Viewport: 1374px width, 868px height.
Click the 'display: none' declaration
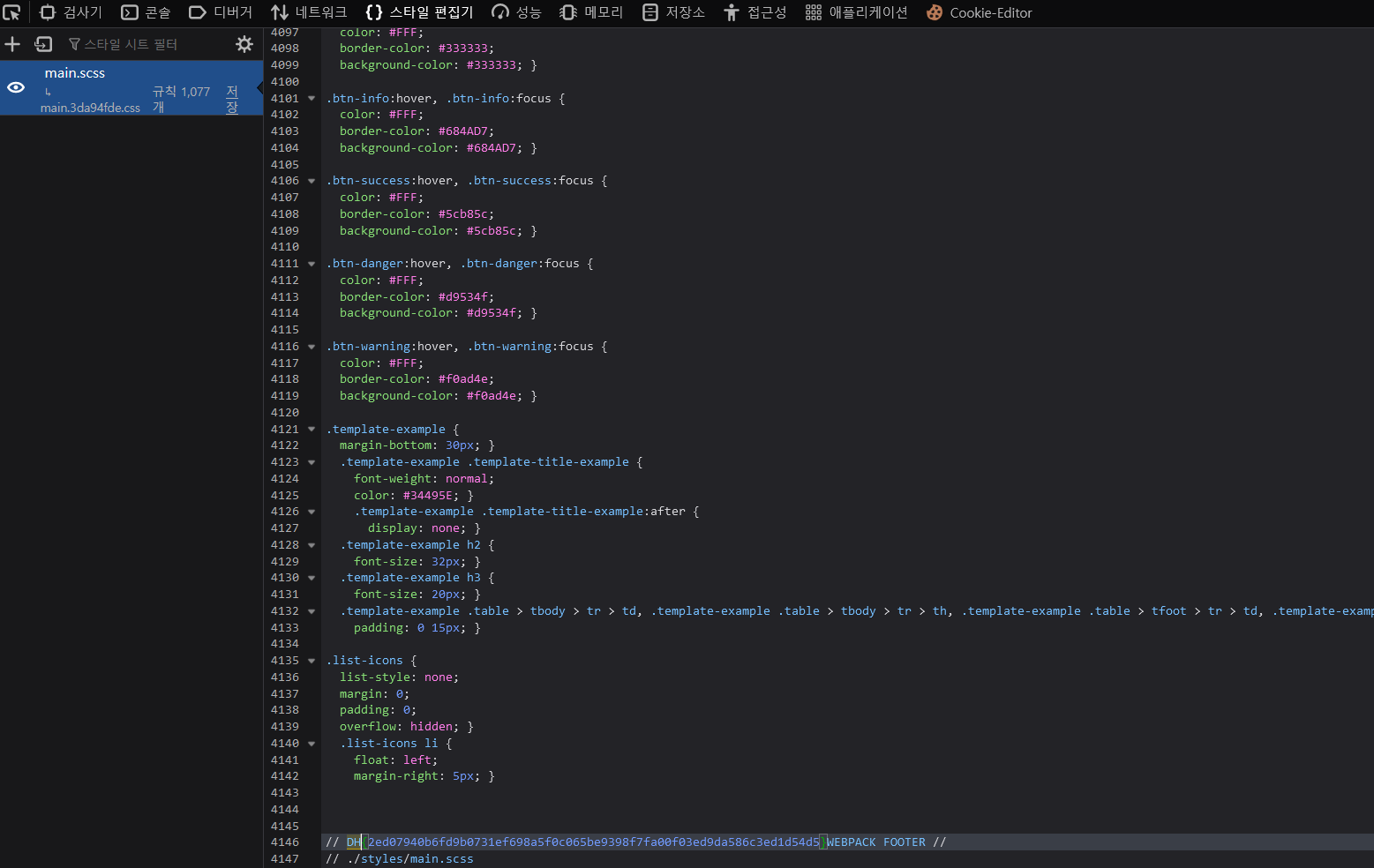[x=417, y=528]
